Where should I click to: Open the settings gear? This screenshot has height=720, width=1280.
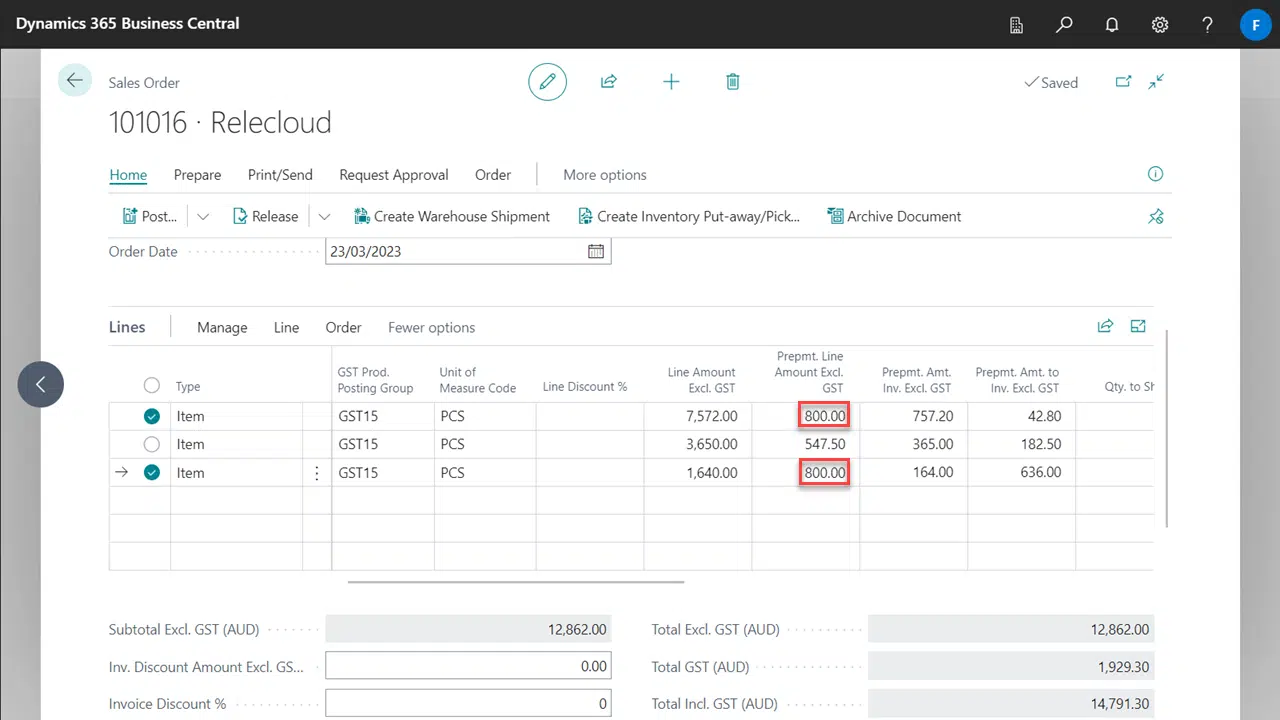1160,24
